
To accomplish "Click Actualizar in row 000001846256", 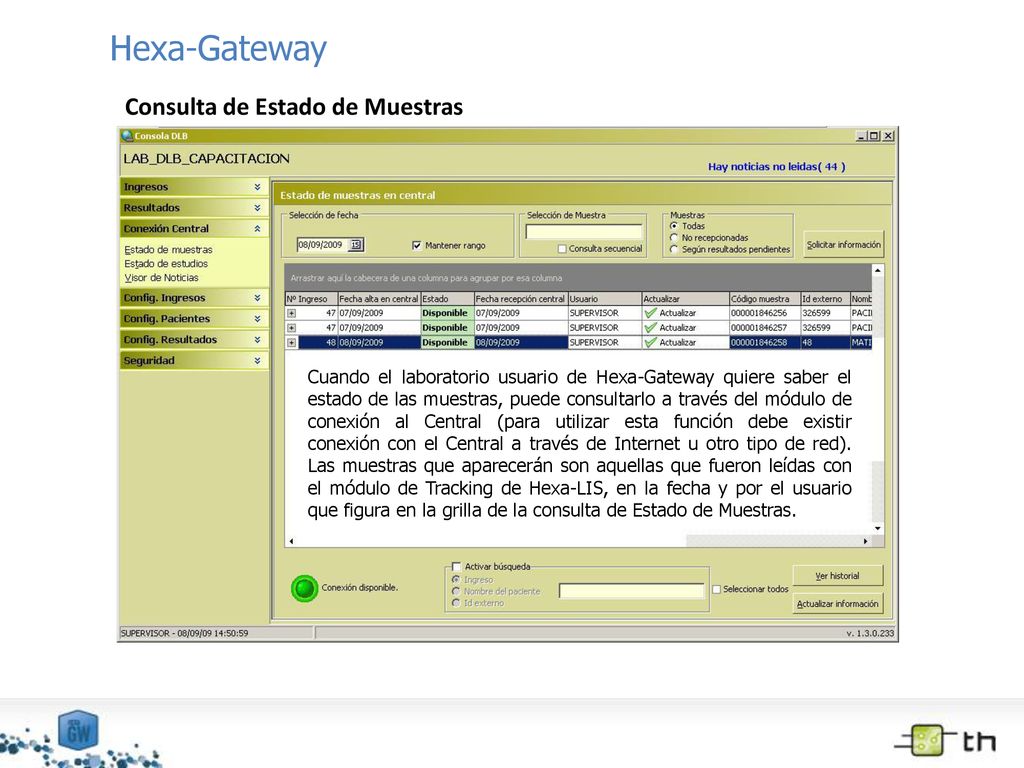I will (x=677, y=313).
